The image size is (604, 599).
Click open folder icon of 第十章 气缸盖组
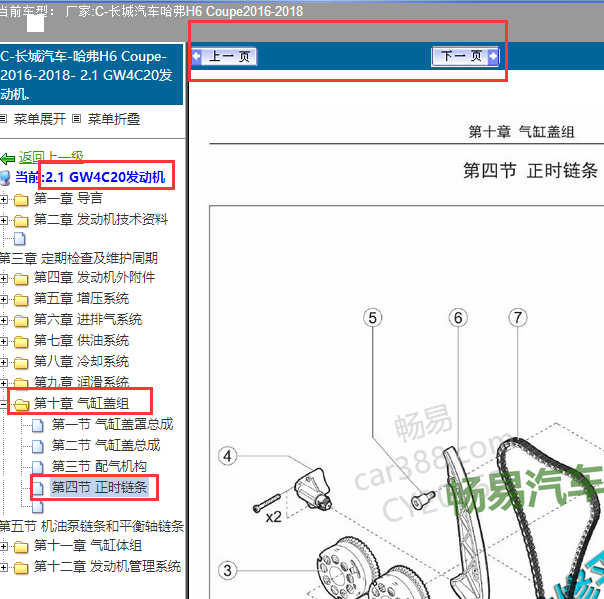coord(22,405)
